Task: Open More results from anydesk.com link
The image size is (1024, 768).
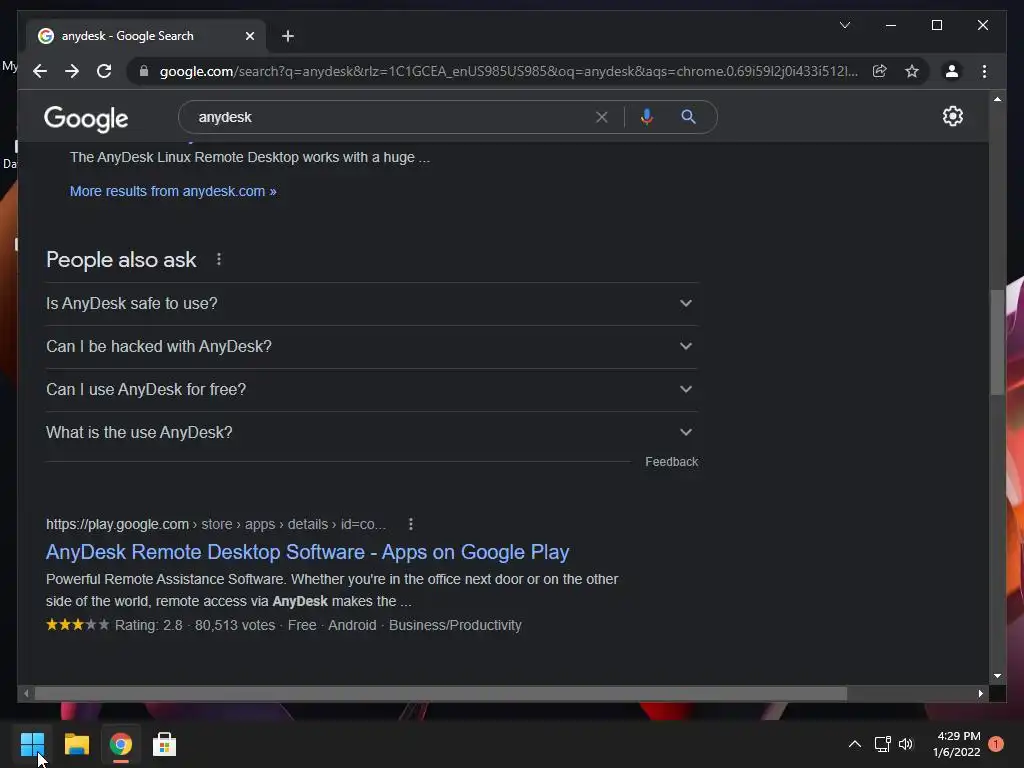Action: [173, 191]
